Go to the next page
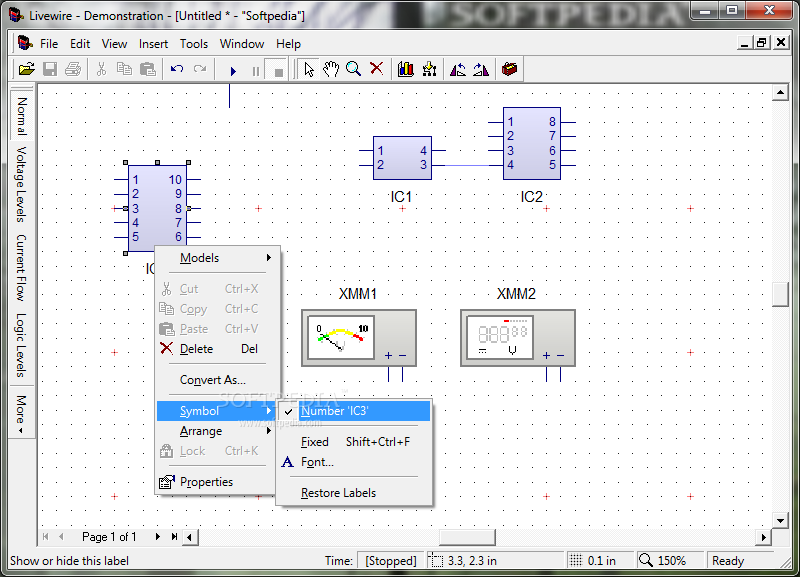 coord(158,536)
